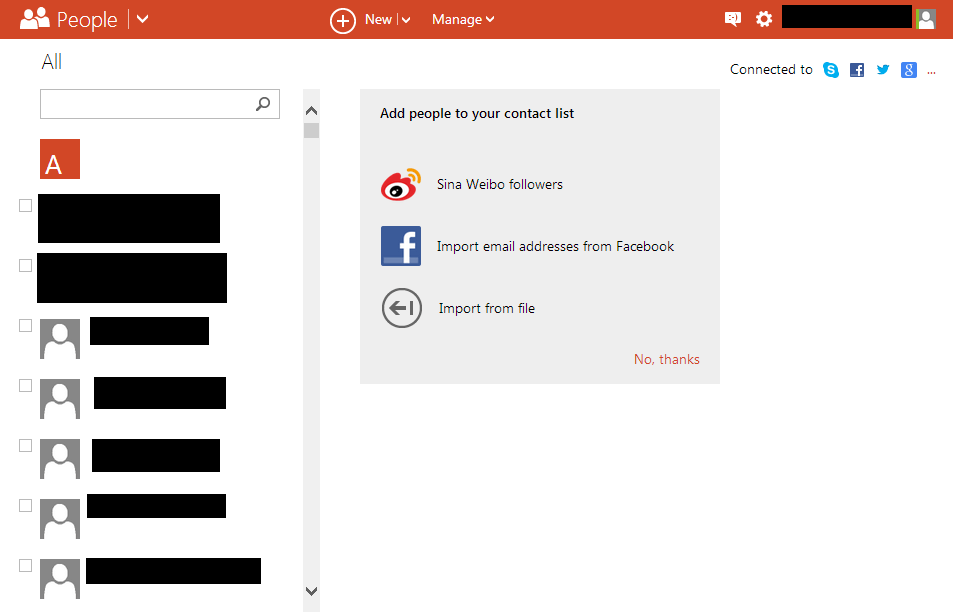Click the Twitter connected account icon
Screen dimensions: 953x612
[x=882, y=69]
